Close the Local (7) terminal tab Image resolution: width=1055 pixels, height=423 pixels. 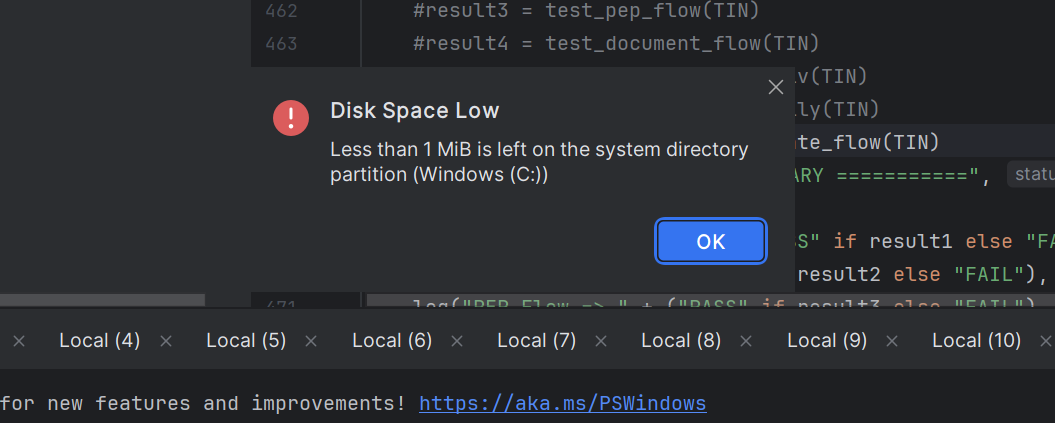point(602,342)
